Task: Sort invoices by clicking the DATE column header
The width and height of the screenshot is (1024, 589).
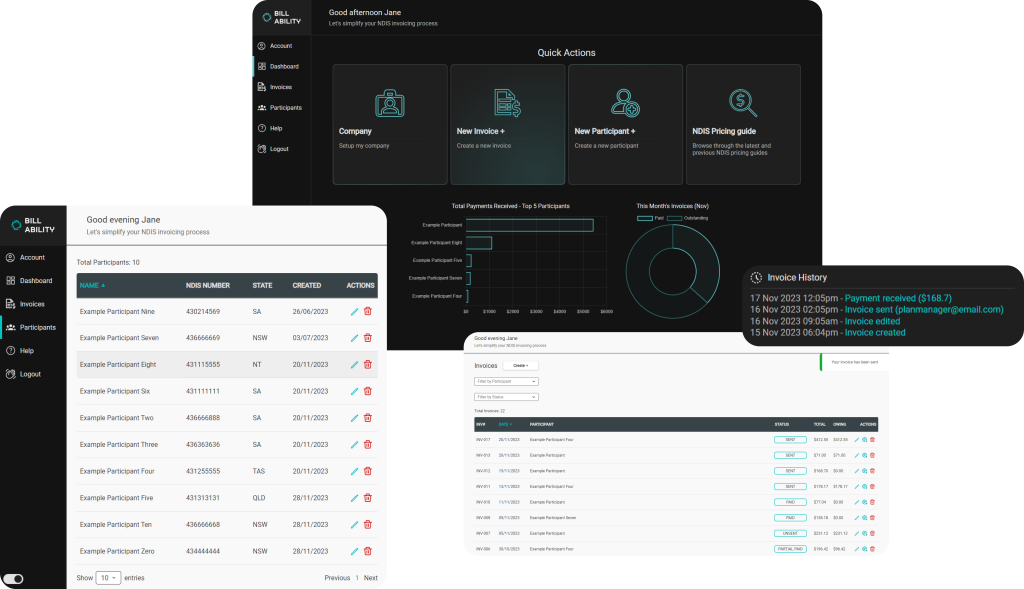Action: pos(505,424)
